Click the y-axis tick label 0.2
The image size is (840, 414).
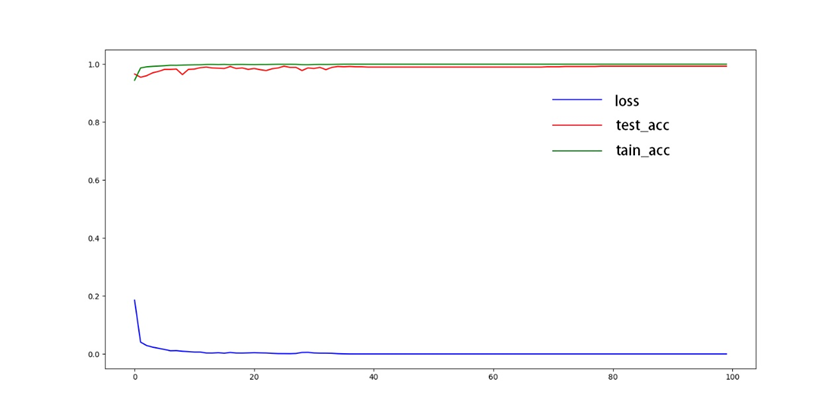(94, 296)
